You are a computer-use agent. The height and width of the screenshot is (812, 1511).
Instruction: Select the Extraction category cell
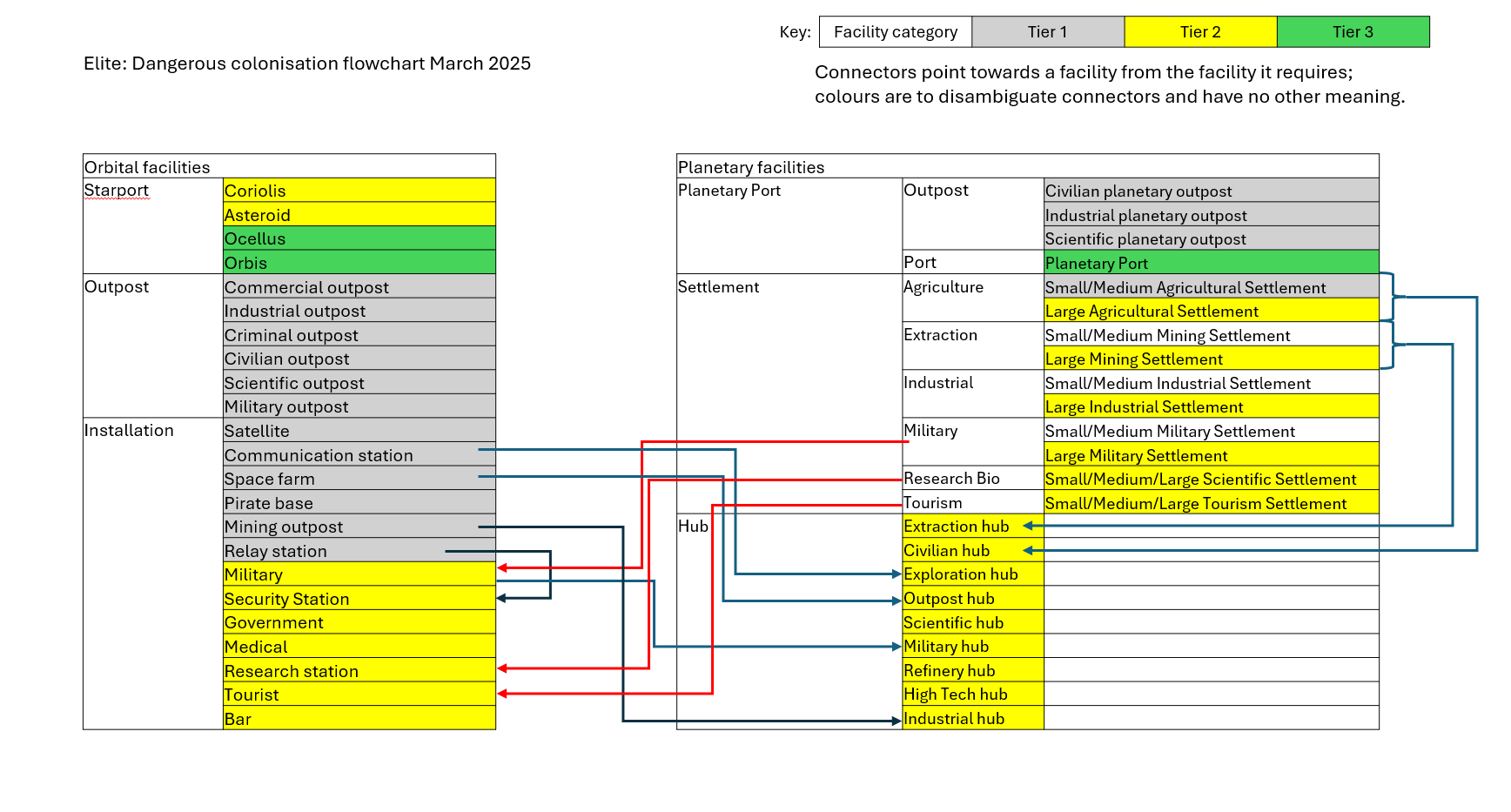point(973,346)
